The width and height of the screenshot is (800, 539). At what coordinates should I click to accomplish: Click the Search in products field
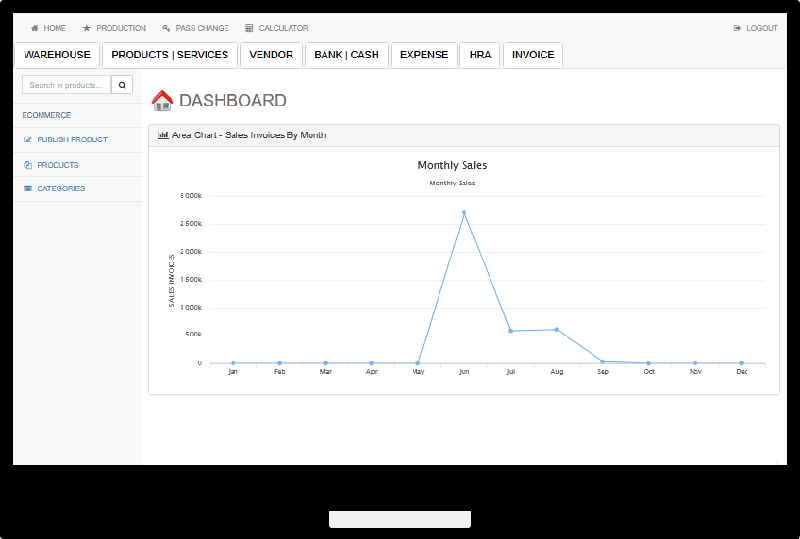(x=66, y=85)
